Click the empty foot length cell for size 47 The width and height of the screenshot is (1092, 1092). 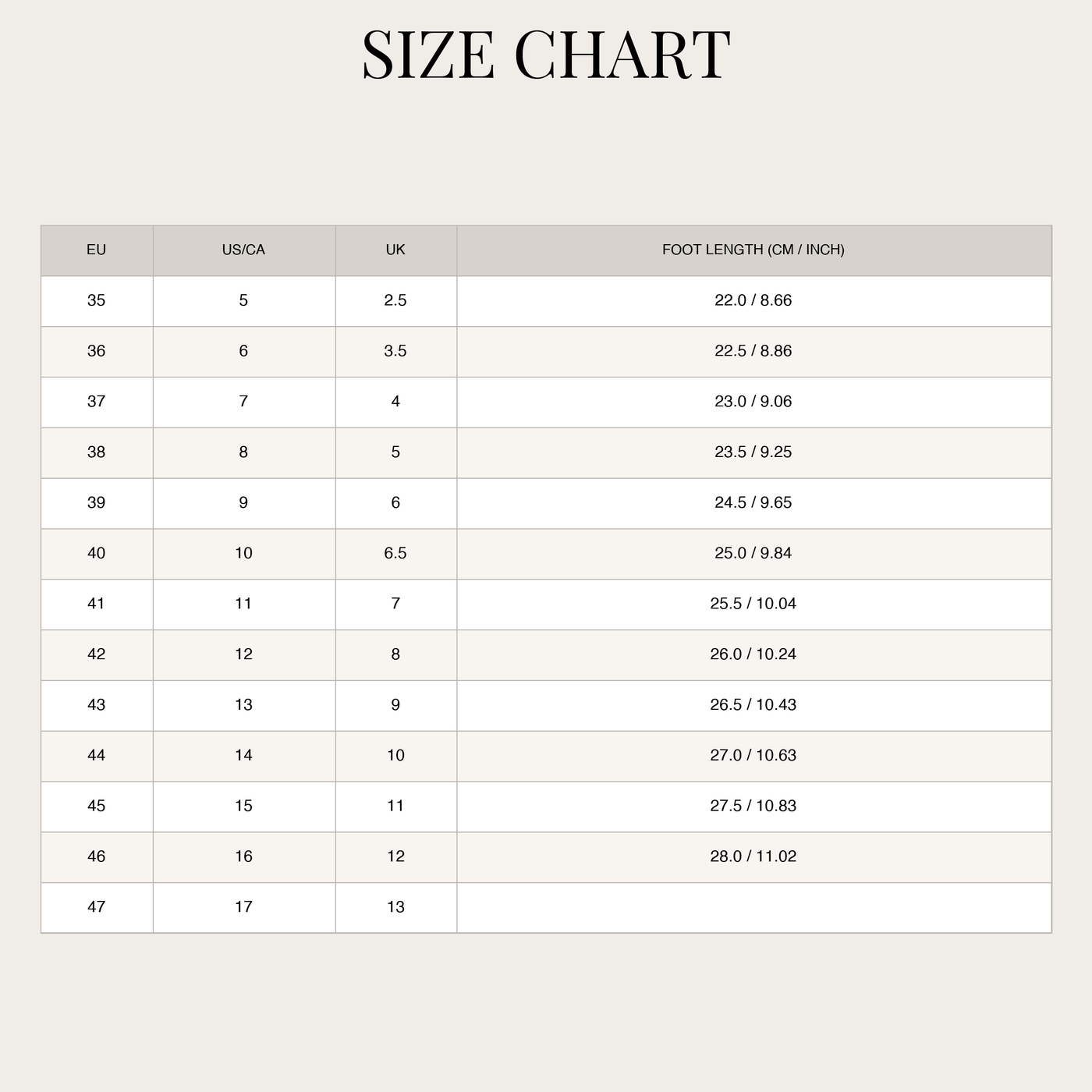coord(753,908)
